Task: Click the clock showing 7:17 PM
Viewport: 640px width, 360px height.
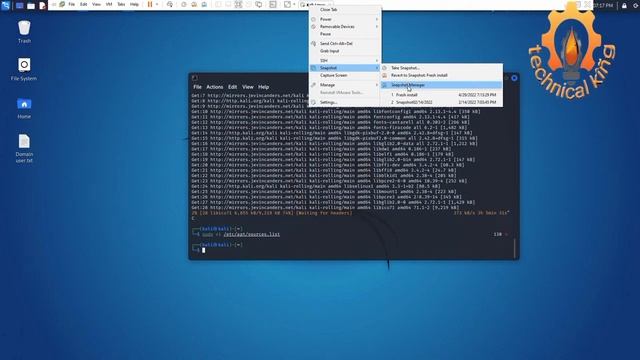Action: tap(603, 5)
